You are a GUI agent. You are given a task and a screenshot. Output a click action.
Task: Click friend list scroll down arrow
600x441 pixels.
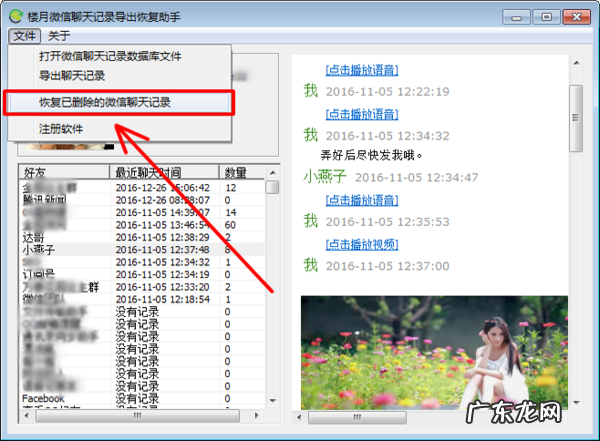[272, 401]
